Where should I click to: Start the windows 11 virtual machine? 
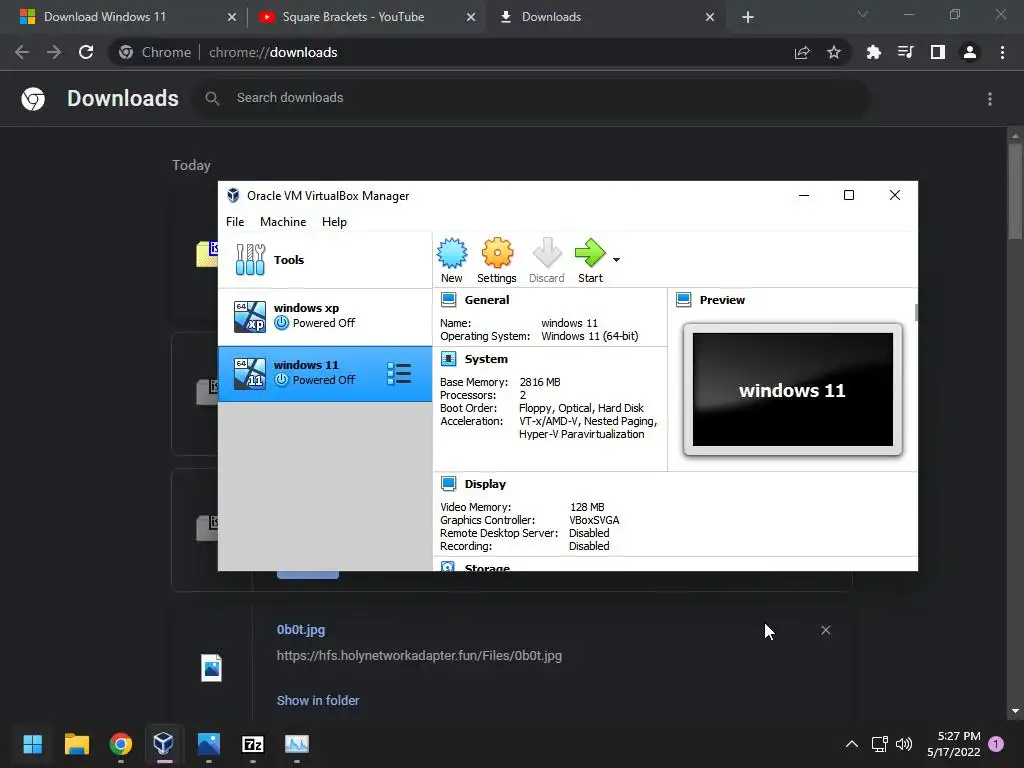590,261
